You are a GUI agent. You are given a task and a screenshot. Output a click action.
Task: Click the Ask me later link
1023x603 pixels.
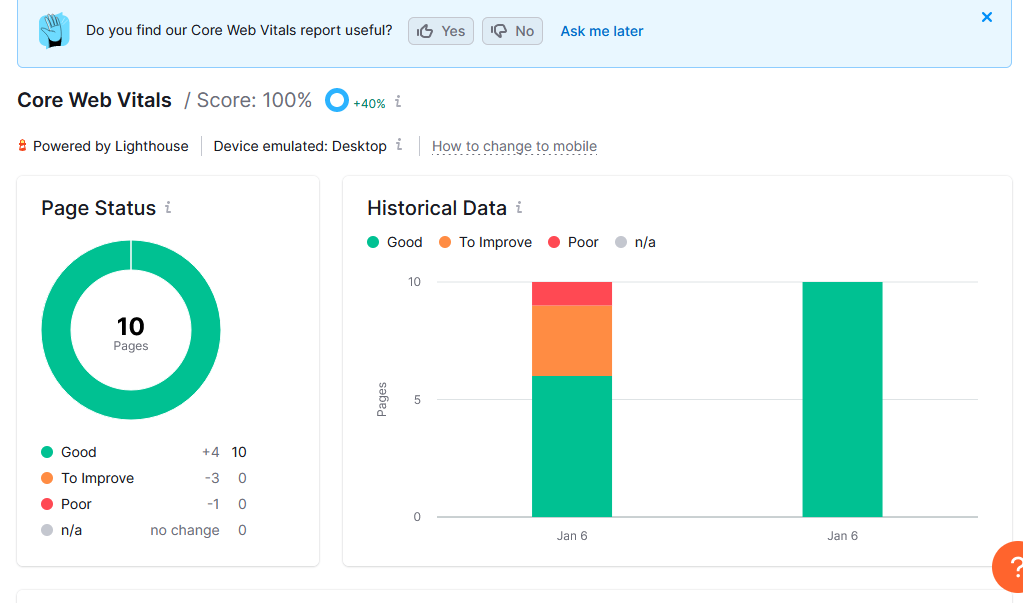pyautogui.click(x=602, y=31)
